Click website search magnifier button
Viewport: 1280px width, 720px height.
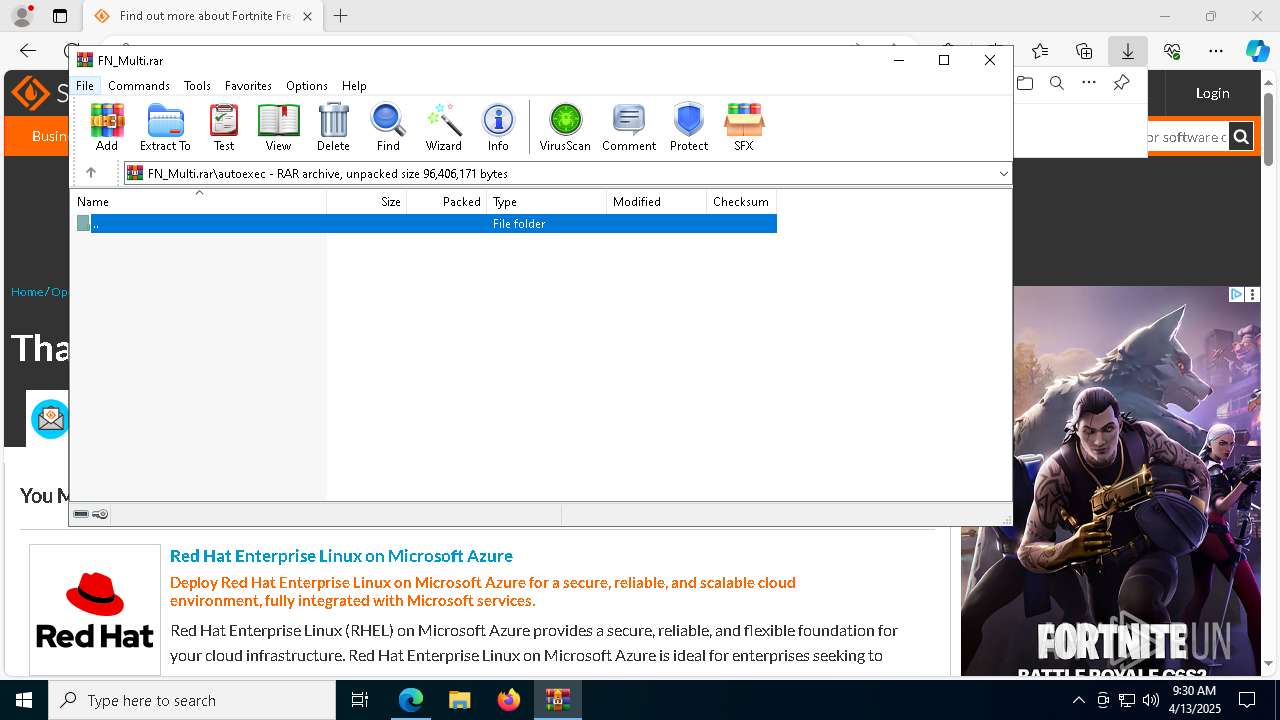(x=1241, y=137)
